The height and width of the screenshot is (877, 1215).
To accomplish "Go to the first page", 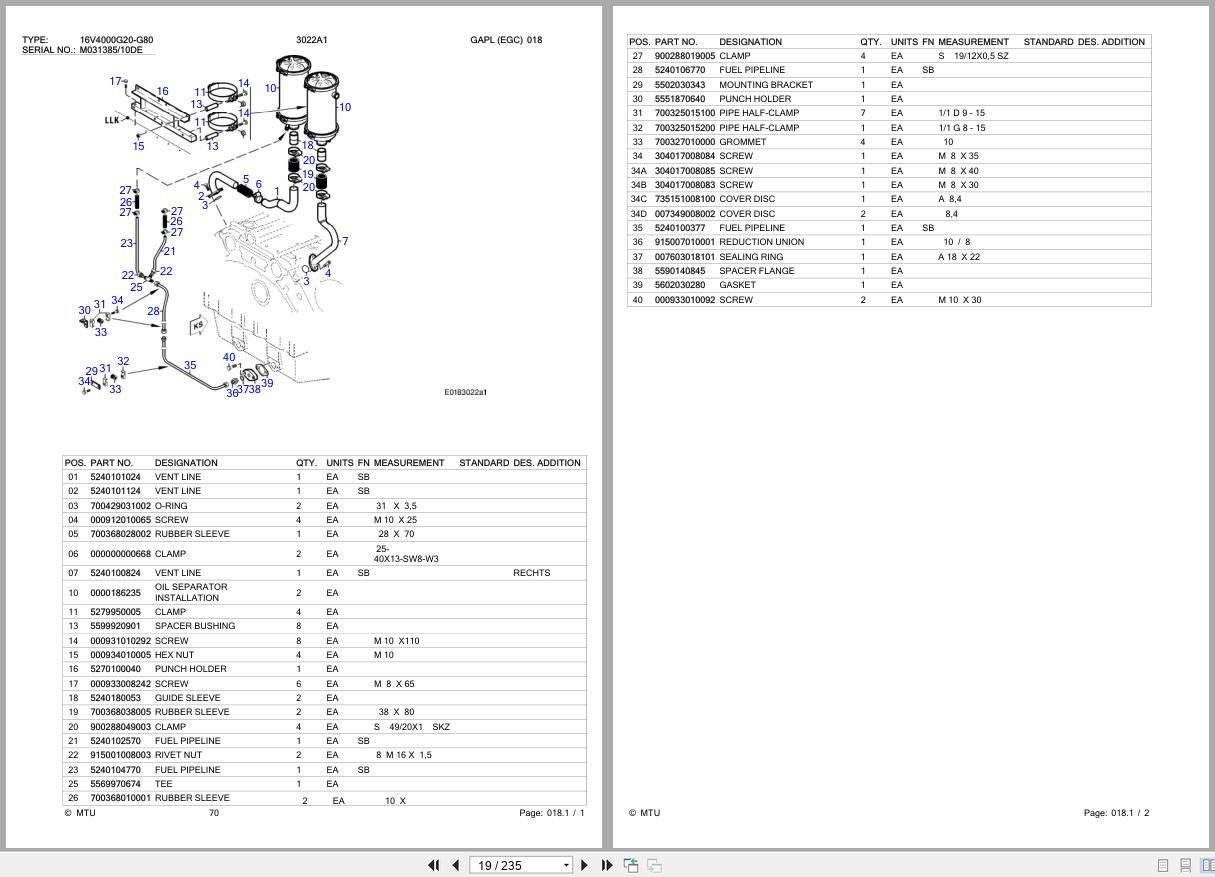I will tap(434, 865).
